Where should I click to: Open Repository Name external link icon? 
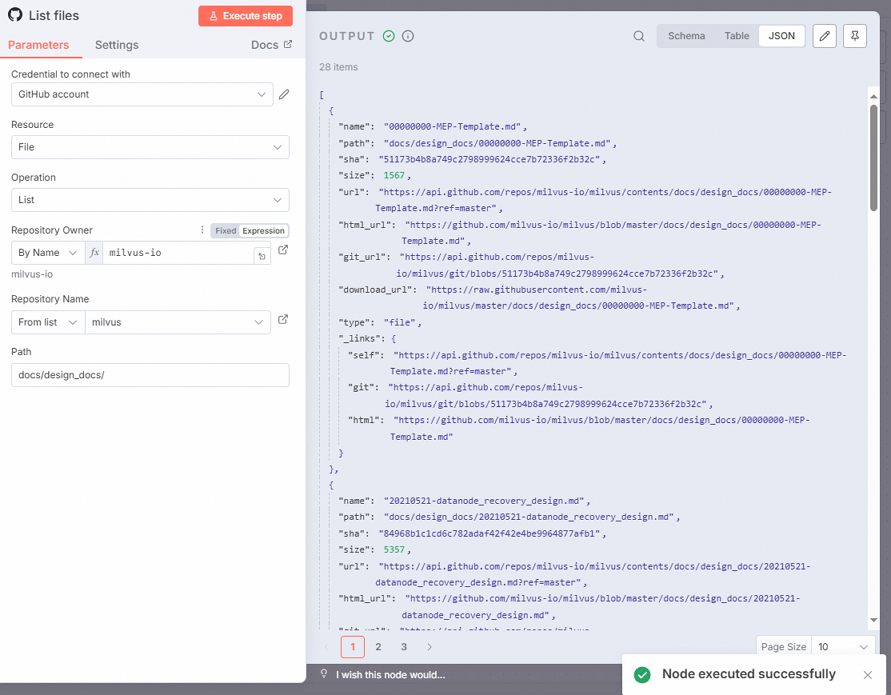click(x=283, y=319)
